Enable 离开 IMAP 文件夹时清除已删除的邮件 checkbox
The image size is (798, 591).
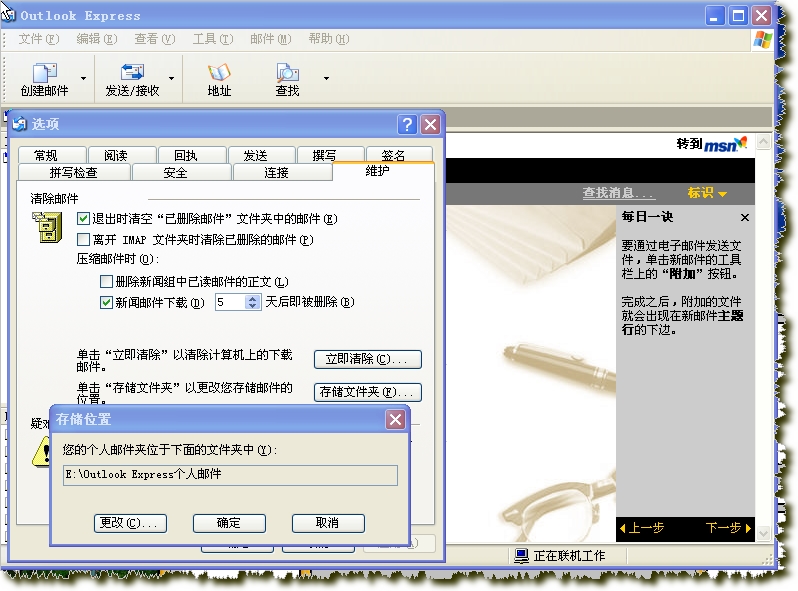tap(83, 239)
